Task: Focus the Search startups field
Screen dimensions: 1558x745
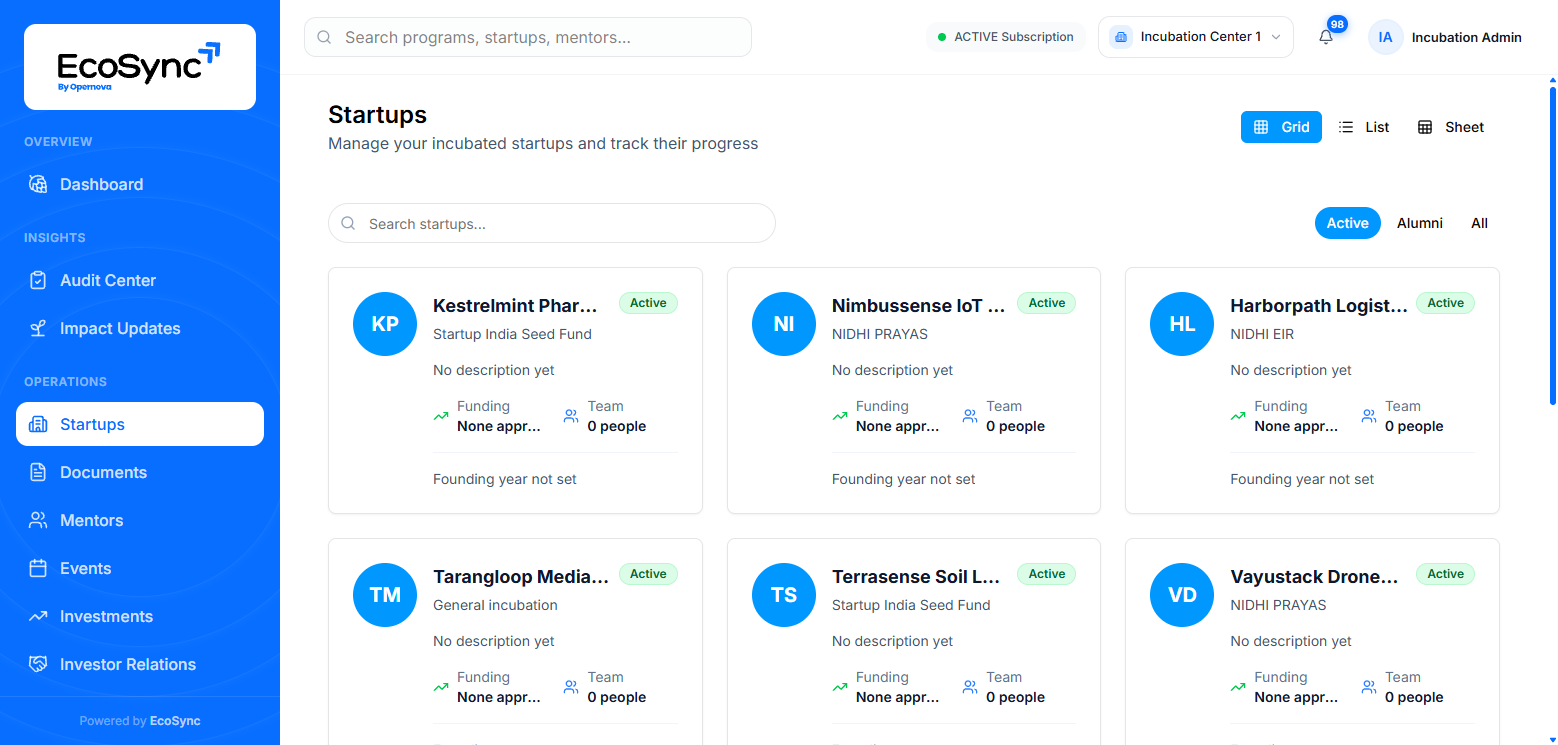Action: click(552, 223)
